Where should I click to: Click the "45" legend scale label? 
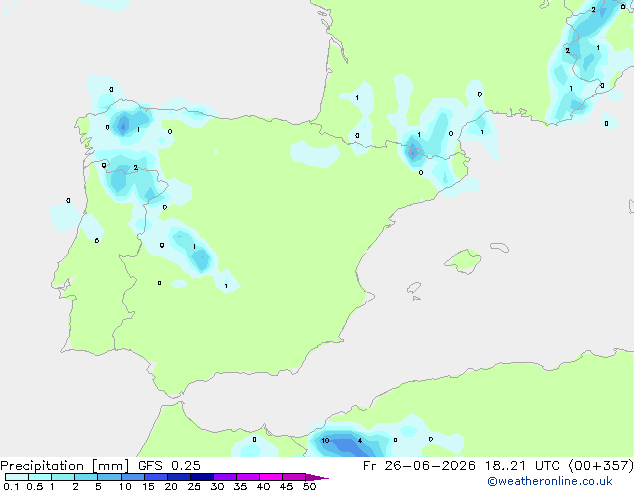pos(286,486)
